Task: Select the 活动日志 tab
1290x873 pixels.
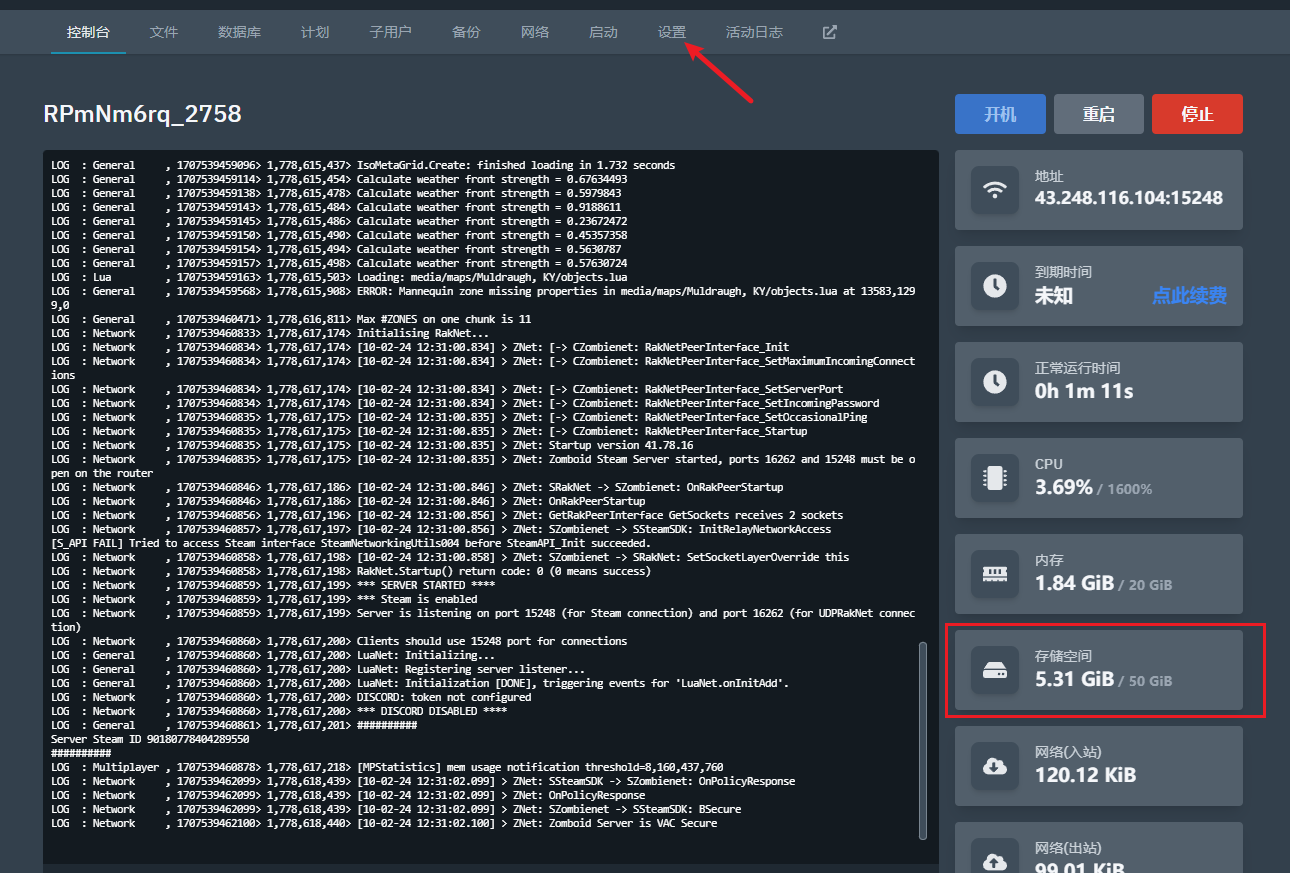Action: 754,32
